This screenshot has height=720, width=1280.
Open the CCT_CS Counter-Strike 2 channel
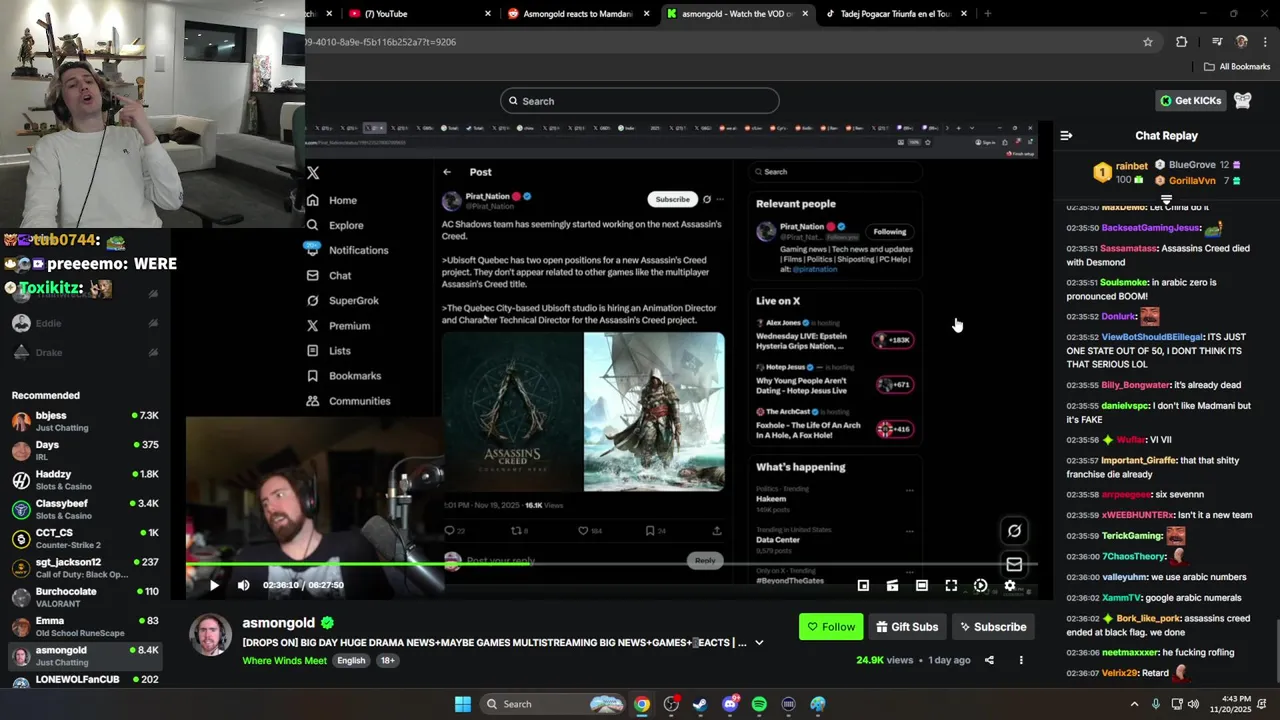tap(85, 539)
